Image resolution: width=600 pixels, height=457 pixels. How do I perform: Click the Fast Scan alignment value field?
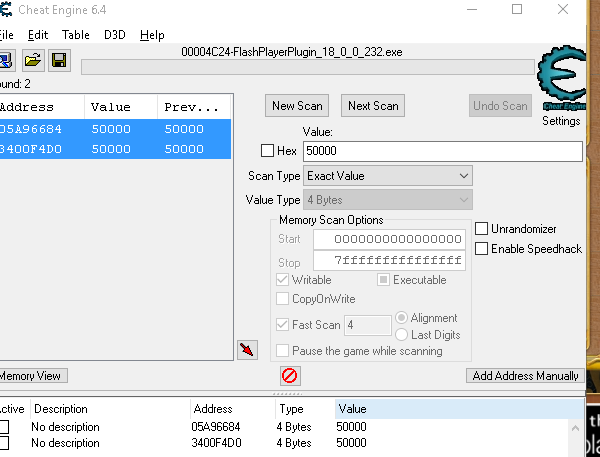[x=367, y=325]
